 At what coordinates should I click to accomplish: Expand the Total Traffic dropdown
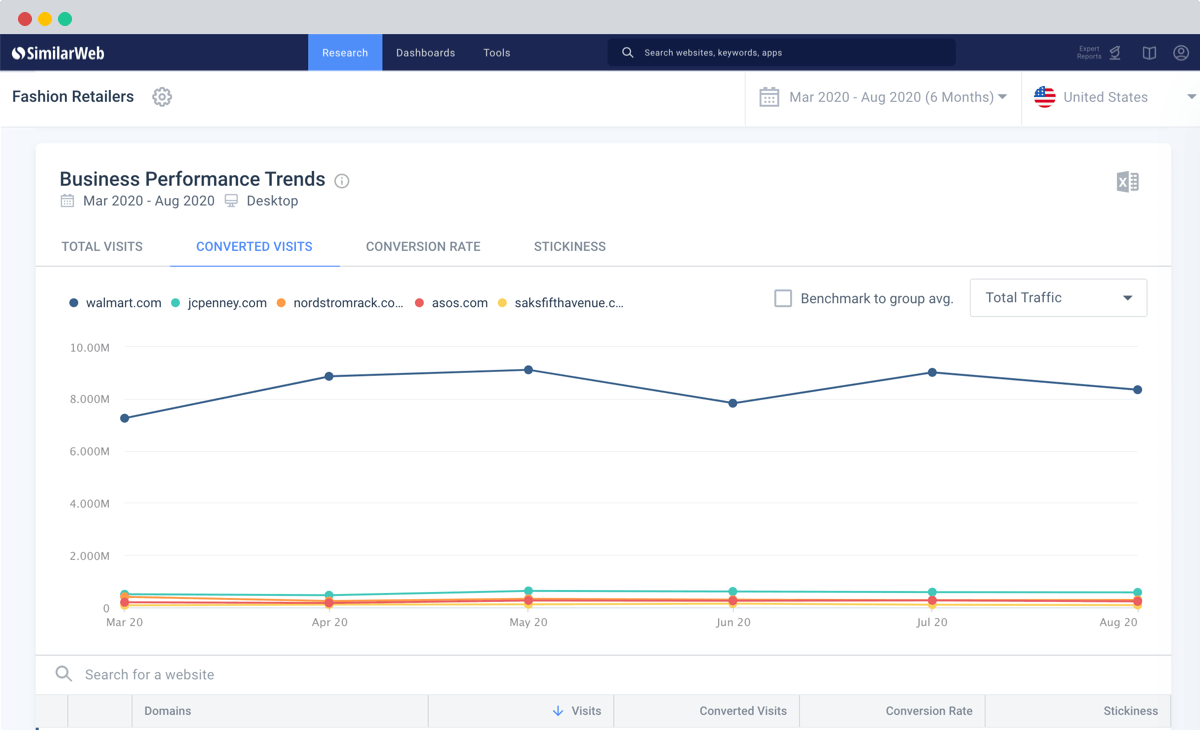click(1058, 298)
